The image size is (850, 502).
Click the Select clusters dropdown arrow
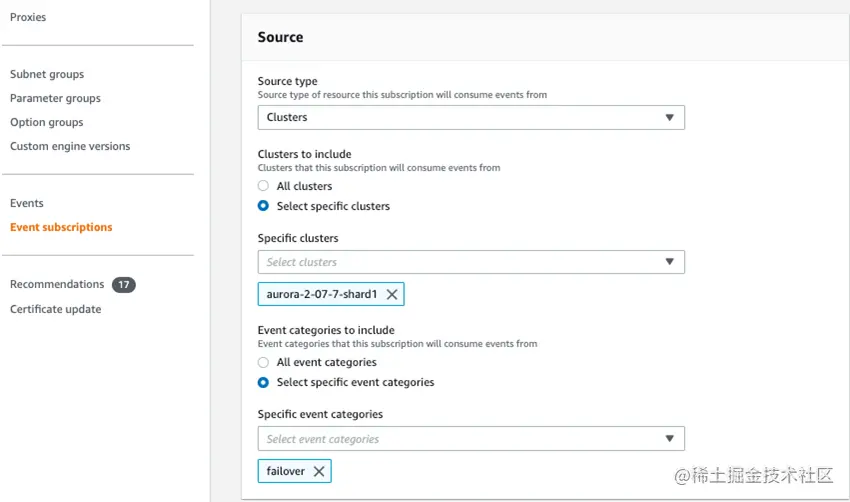[x=670, y=263]
